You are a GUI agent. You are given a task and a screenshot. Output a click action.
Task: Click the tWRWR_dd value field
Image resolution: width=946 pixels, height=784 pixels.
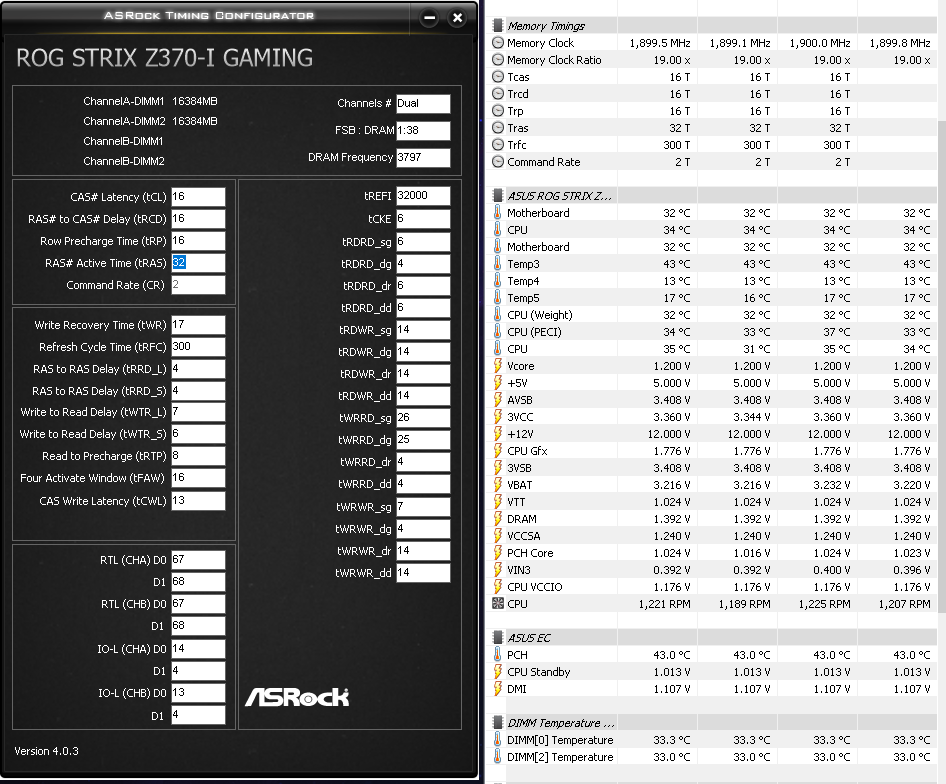pos(423,573)
